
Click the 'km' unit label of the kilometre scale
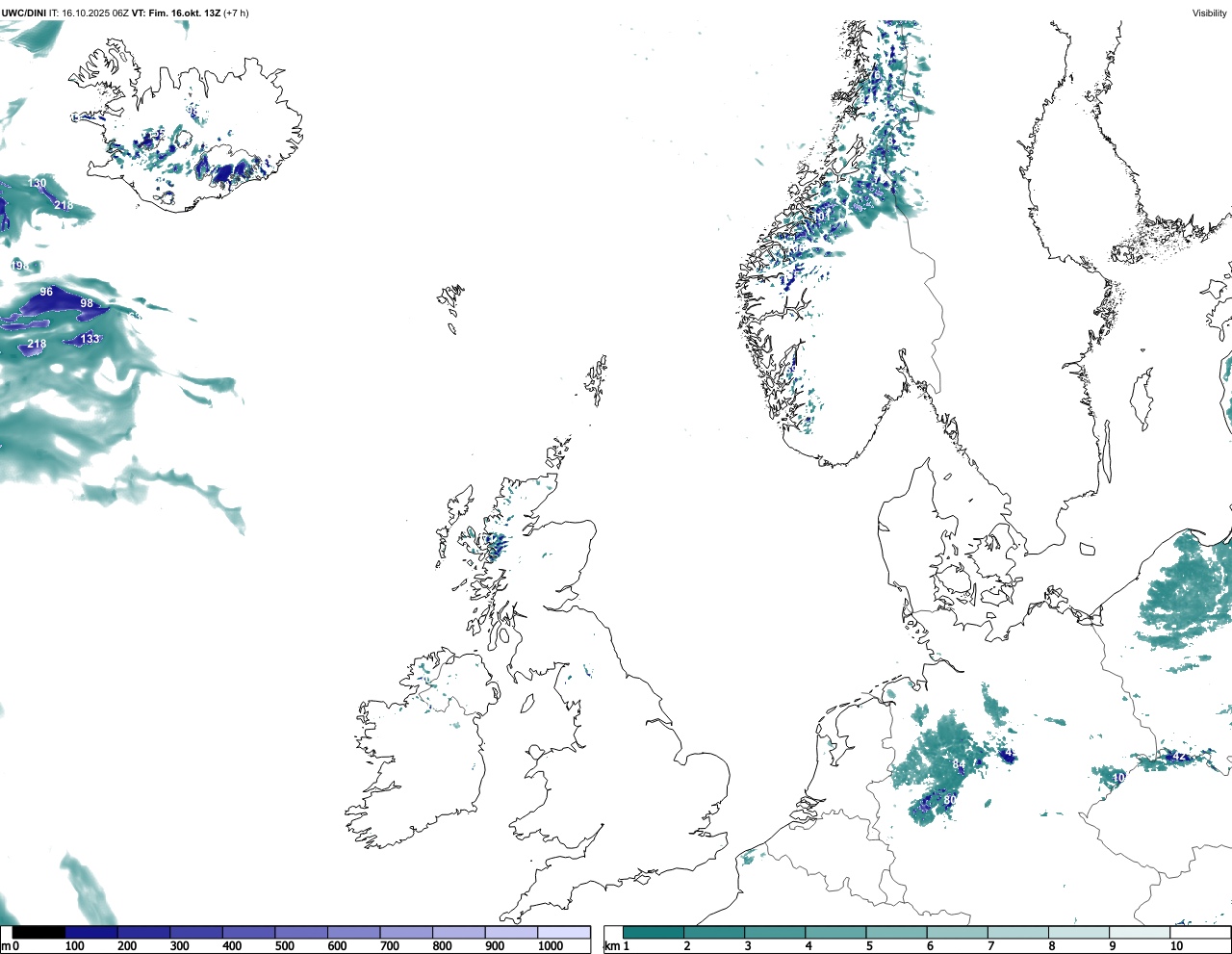[x=612, y=946]
